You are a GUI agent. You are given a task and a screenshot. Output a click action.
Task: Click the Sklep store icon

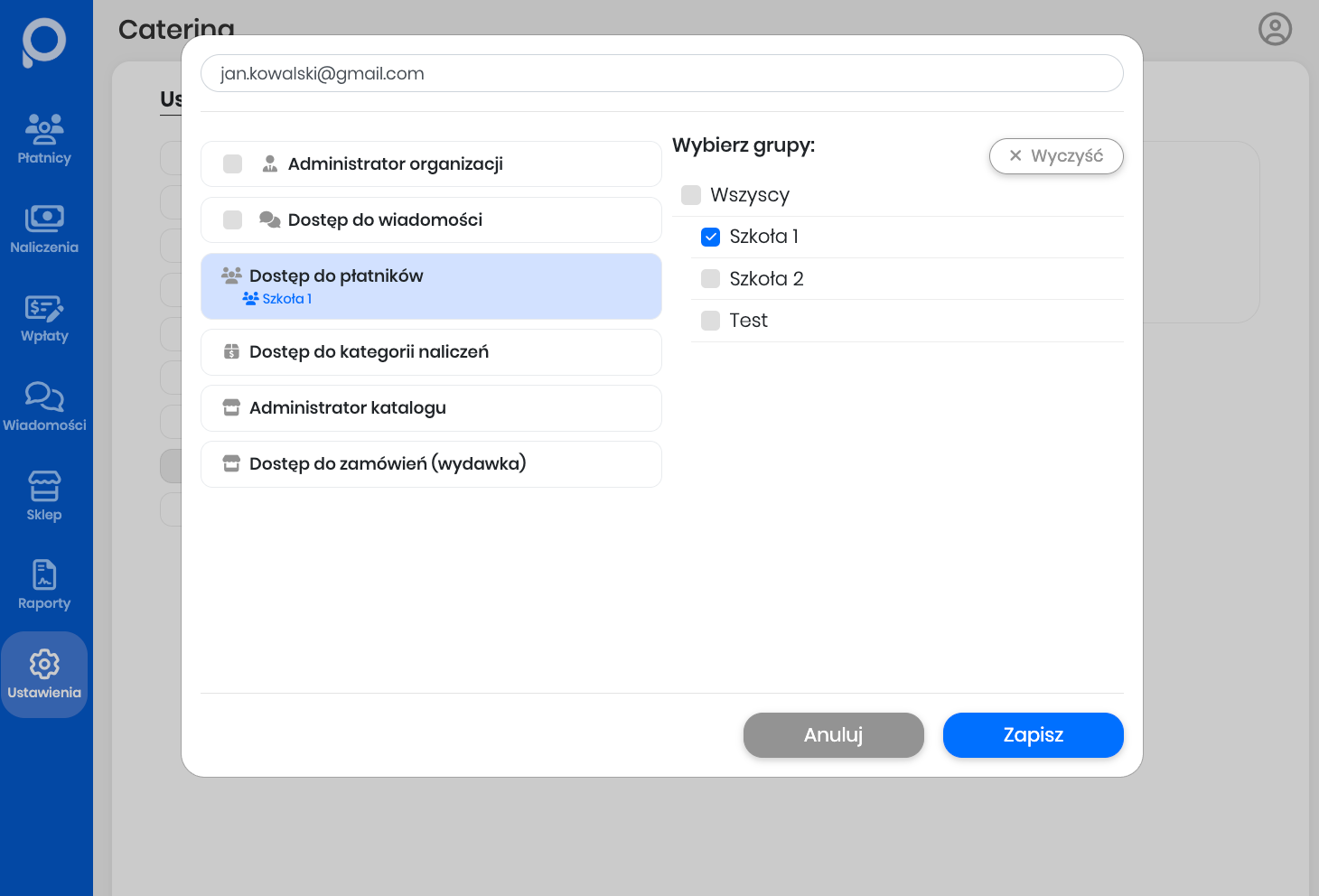pos(44,486)
